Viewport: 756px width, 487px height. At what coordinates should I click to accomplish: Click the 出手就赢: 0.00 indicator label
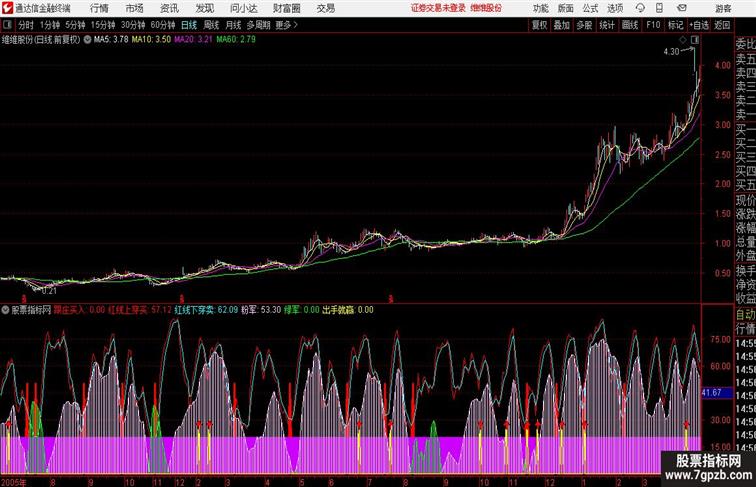(x=348, y=310)
